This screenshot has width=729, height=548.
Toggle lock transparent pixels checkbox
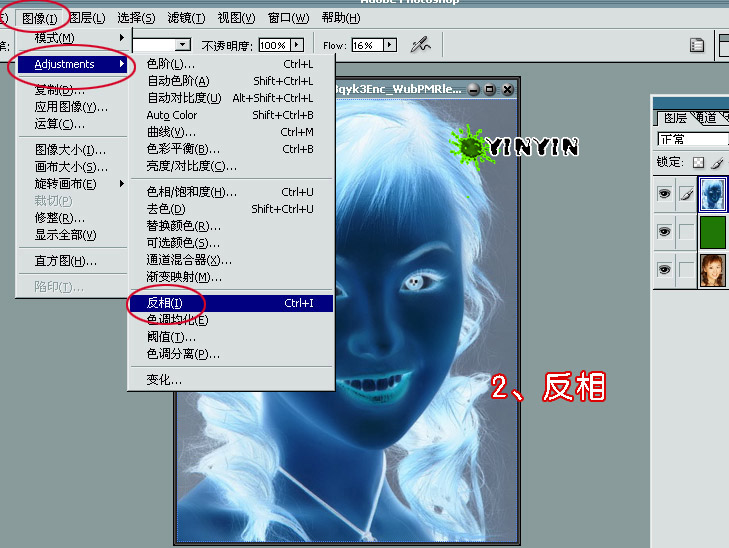point(698,162)
